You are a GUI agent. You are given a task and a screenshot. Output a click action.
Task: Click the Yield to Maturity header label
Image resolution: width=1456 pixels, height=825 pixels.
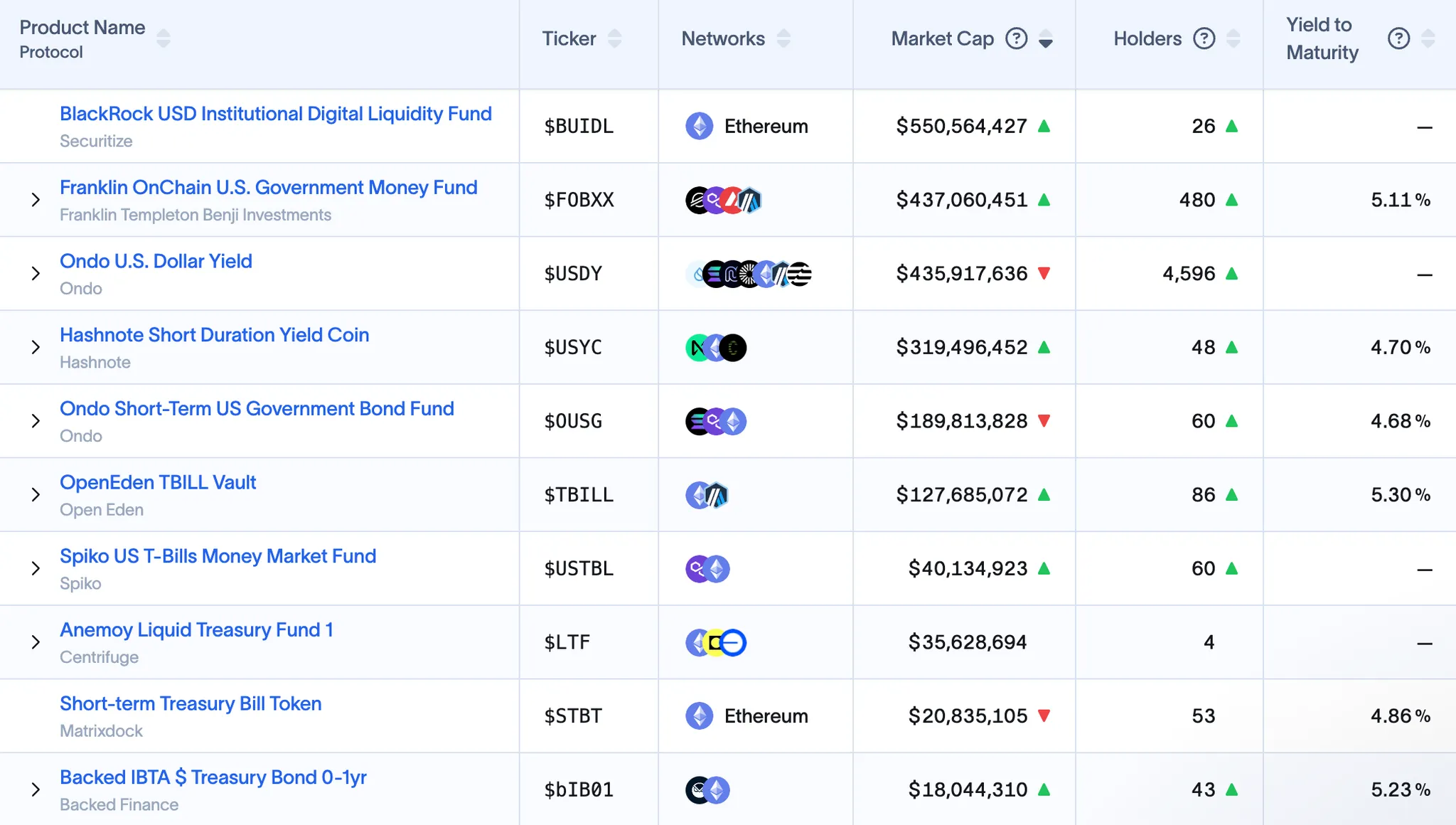[1322, 38]
